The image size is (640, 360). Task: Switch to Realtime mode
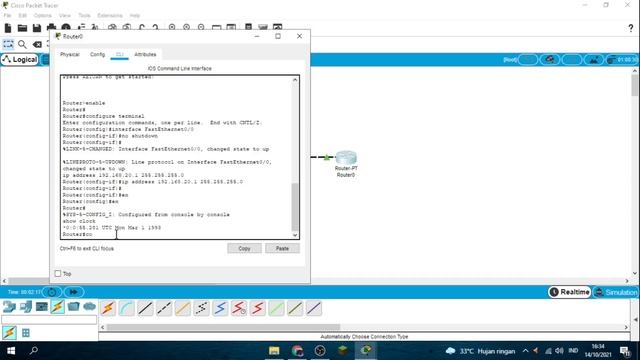pyautogui.click(x=570, y=292)
